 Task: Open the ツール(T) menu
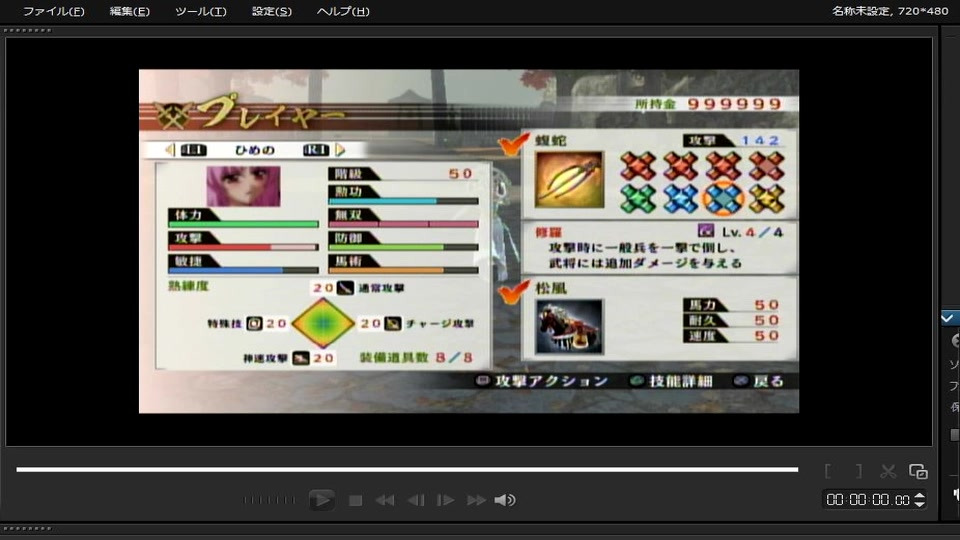[200, 11]
